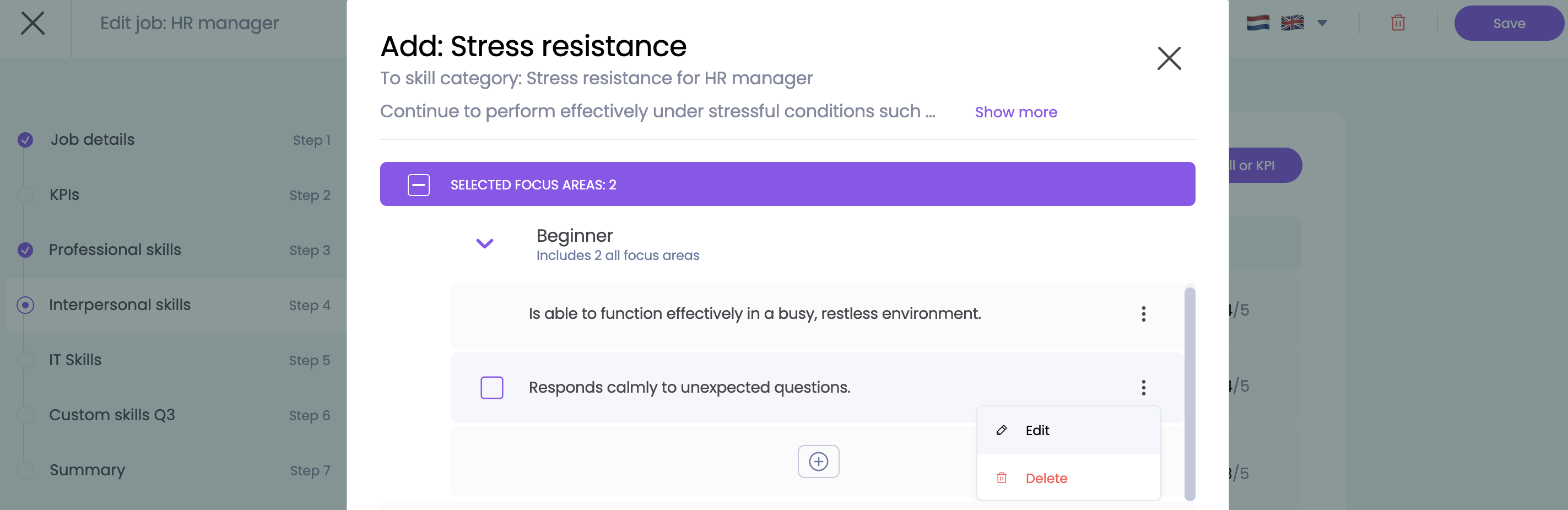1568x510 pixels.
Task: Select the Interpersonal skills step radio
Action: (x=25, y=305)
